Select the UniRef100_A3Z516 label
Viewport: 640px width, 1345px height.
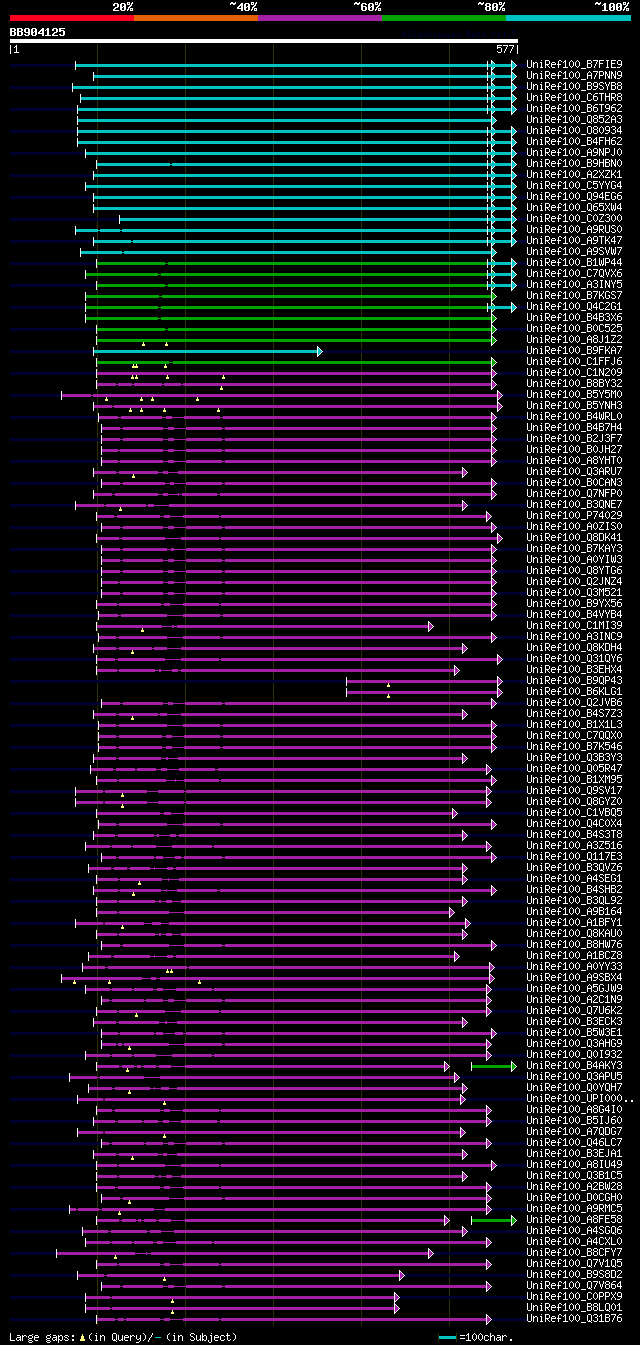pos(574,845)
